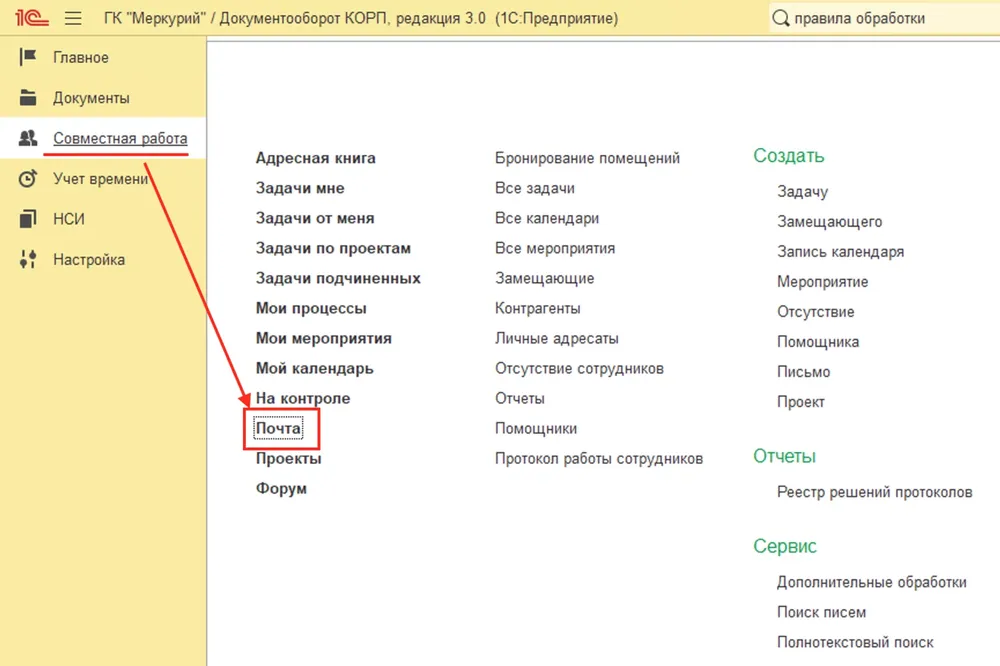
Task: Click the НСИ books icon
Action: pyautogui.click(x=28, y=219)
